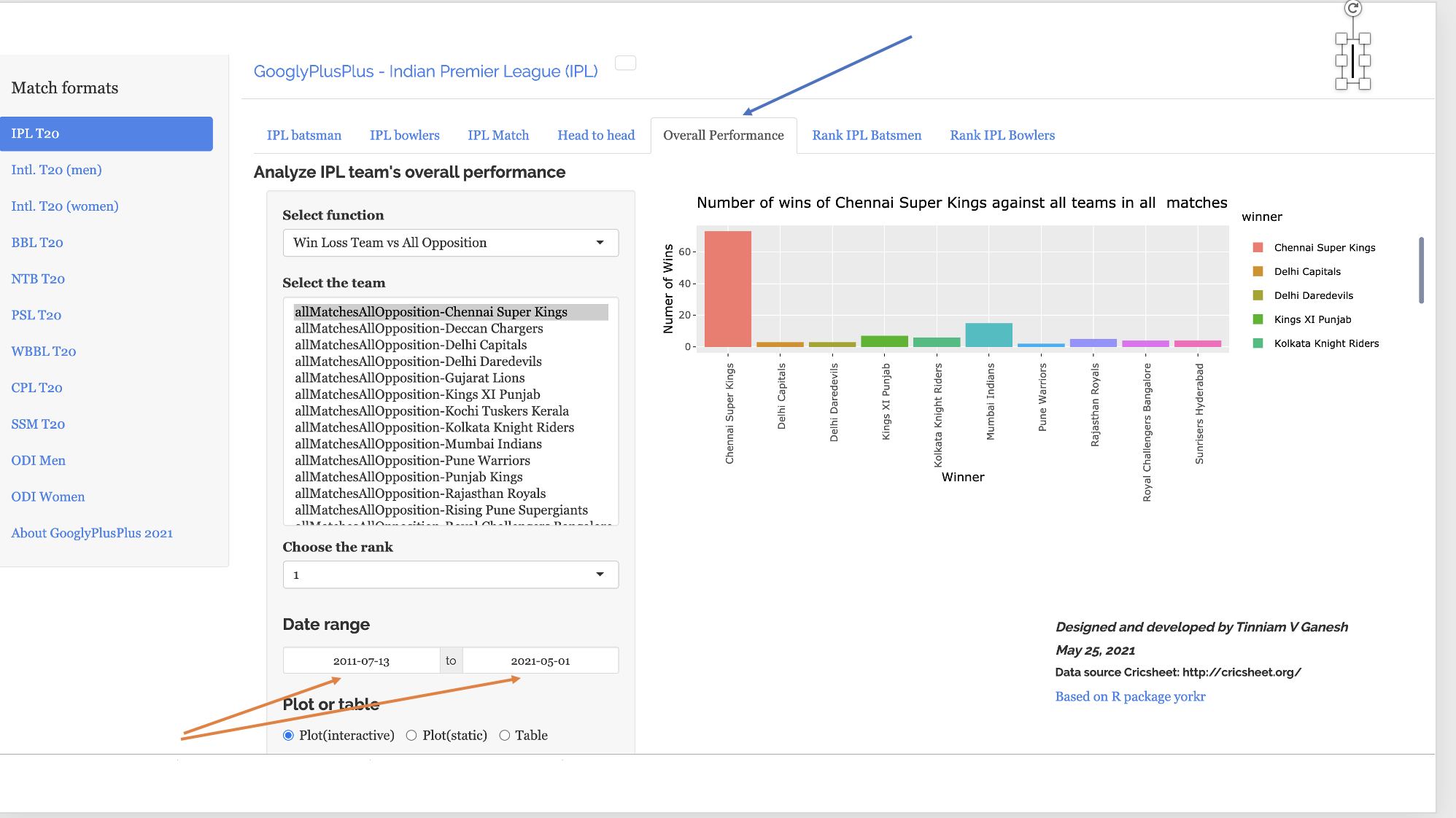Select the Plot(interactive) radio button
The width and height of the screenshot is (1456, 818).
(x=288, y=736)
